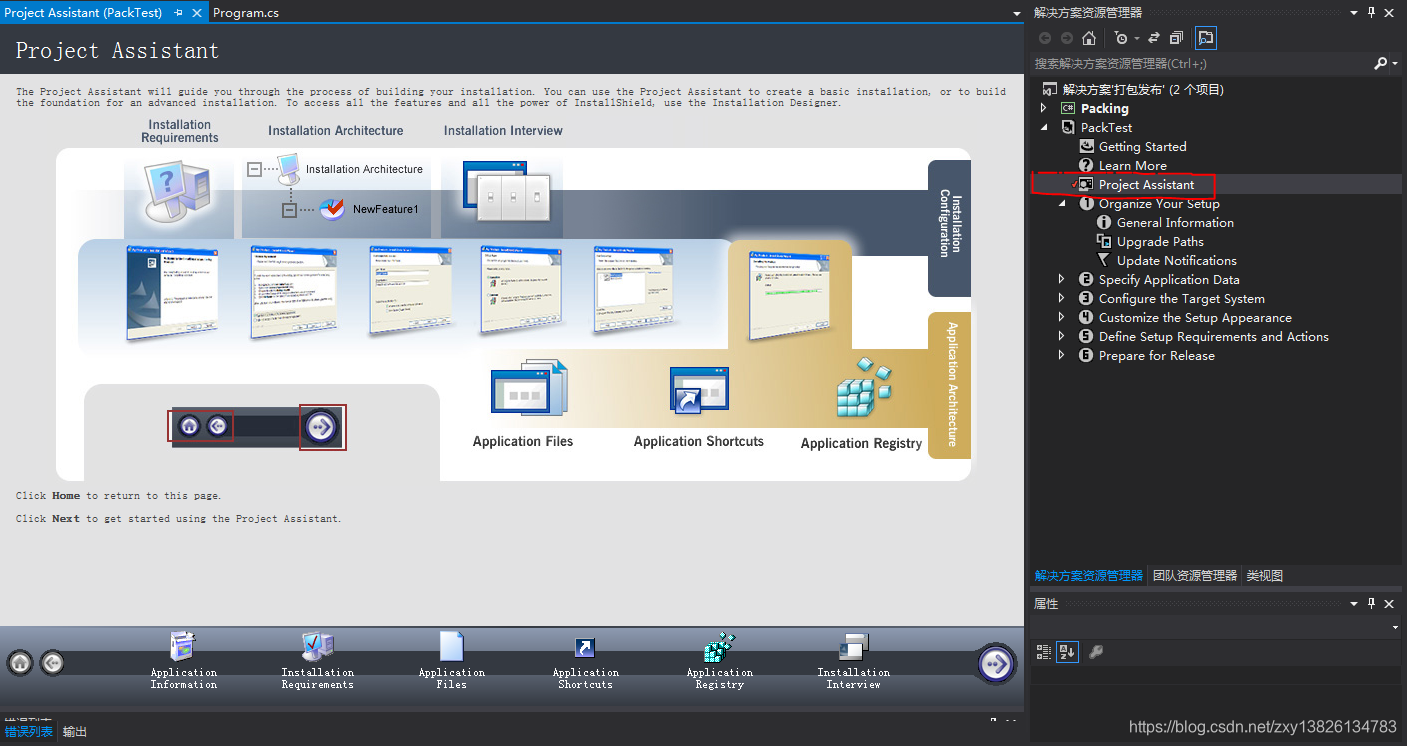
Task: Click the Back arrow in bottom navigation bar
Action: click(x=52, y=662)
